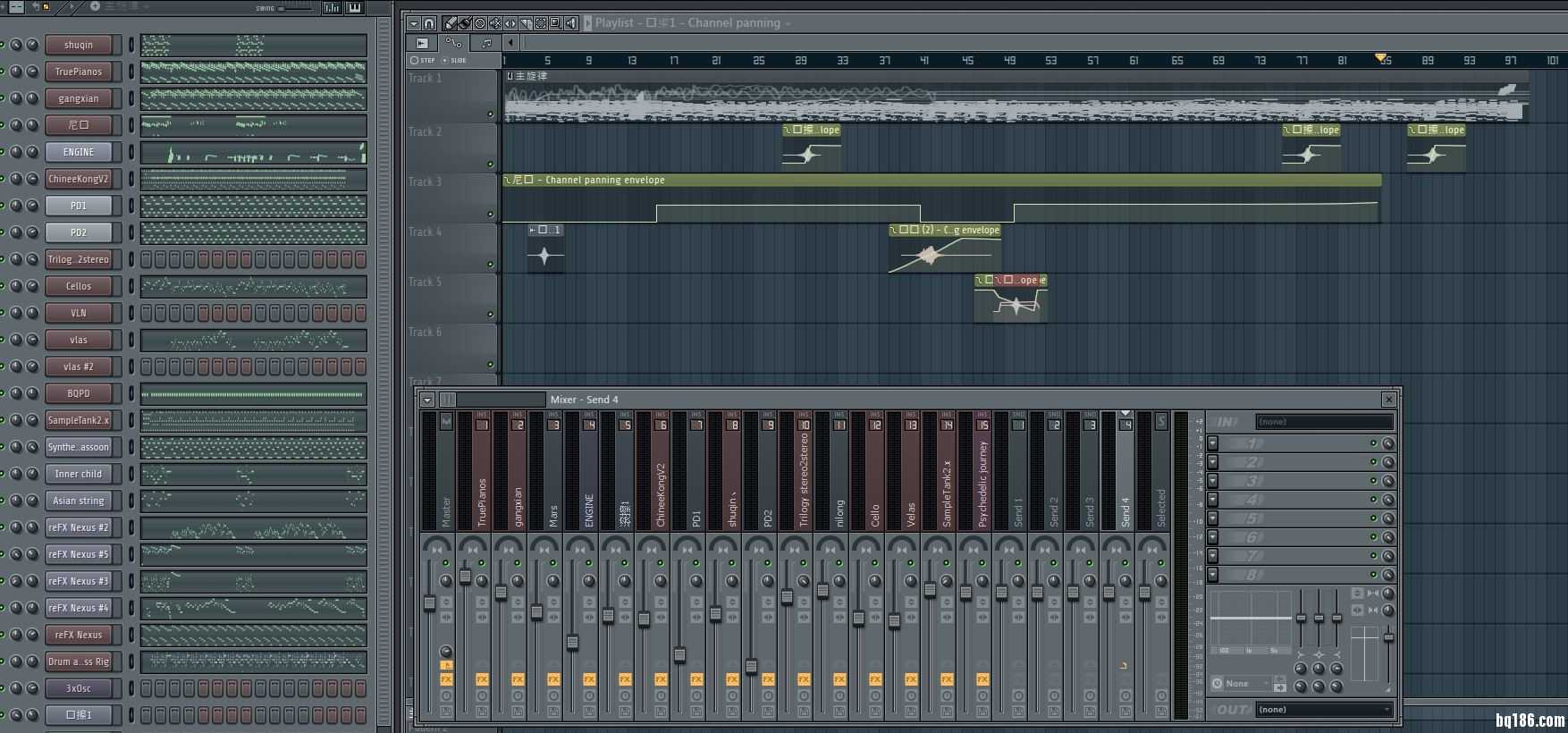Toggle effect slot 1 enable light
The image size is (1568, 733).
click(x=1374, y=443)
